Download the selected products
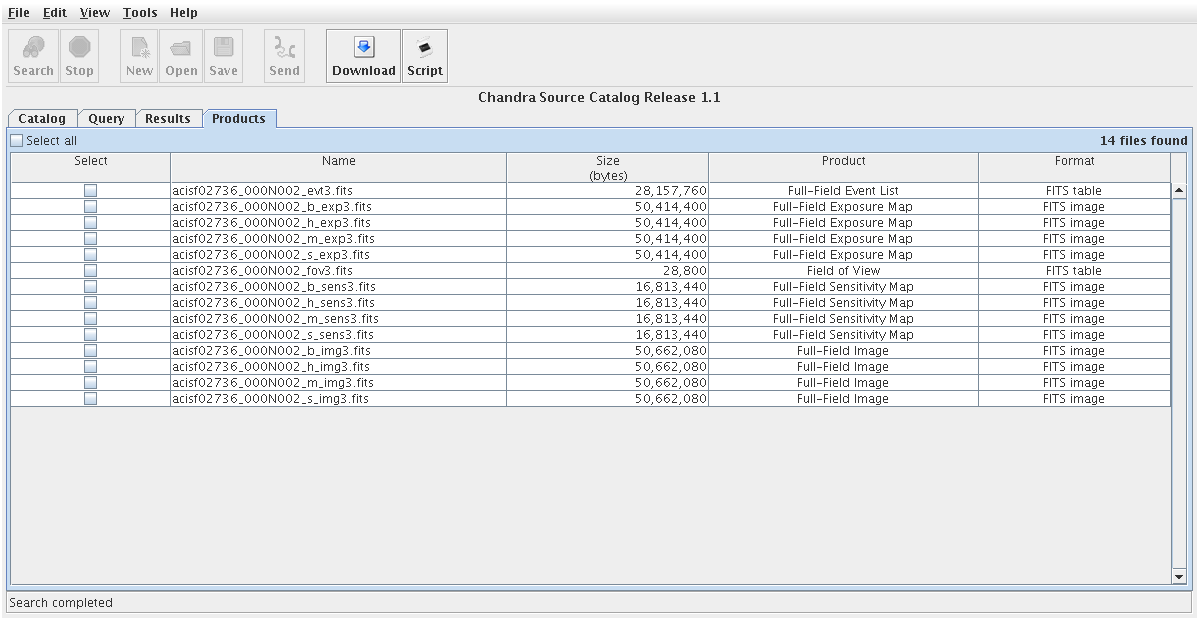 point(363,56)
